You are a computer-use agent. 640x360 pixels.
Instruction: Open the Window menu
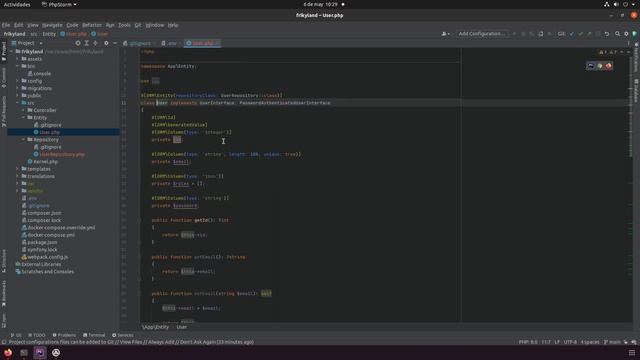coord(155,25)
